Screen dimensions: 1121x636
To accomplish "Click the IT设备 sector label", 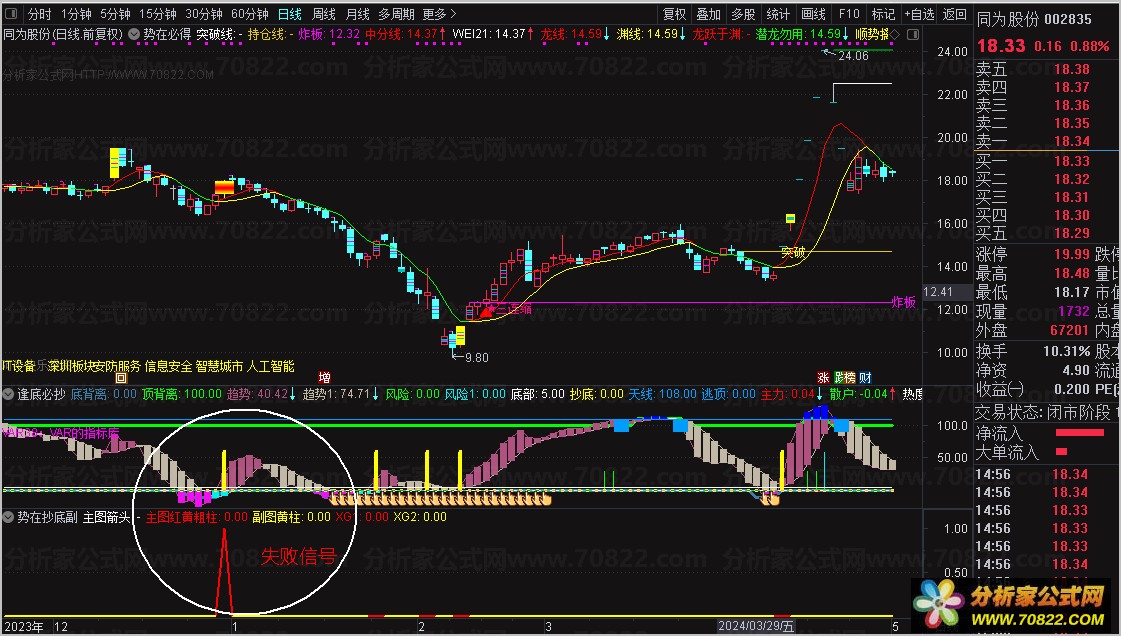I will [19, 366].
